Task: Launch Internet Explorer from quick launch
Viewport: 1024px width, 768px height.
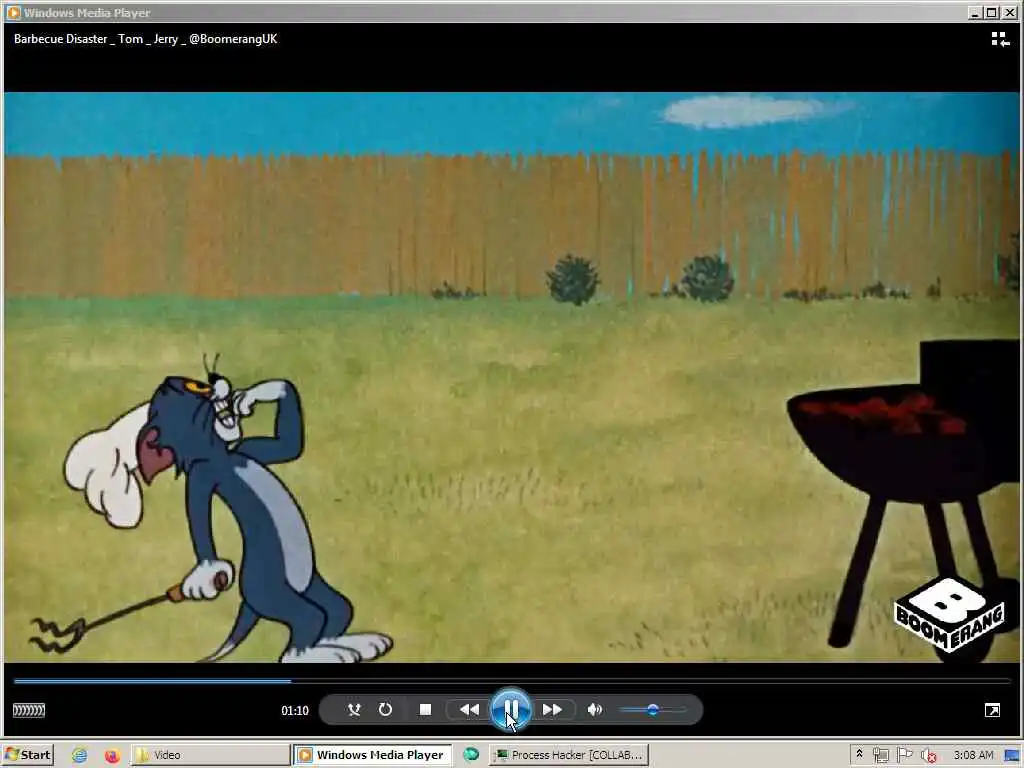Action: [x=80, y=756]
